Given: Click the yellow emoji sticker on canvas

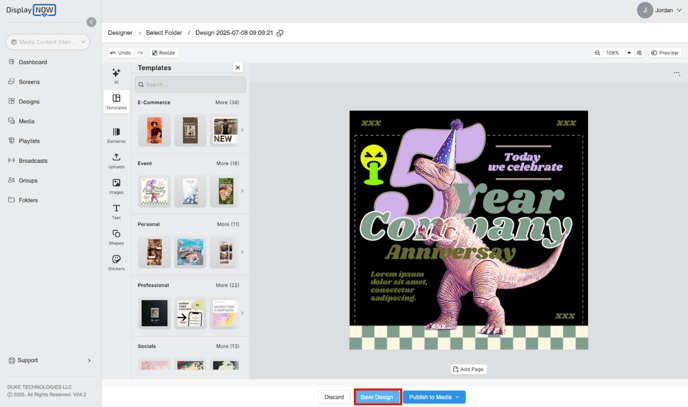Looking at the screenshot, I should (373, 164).
